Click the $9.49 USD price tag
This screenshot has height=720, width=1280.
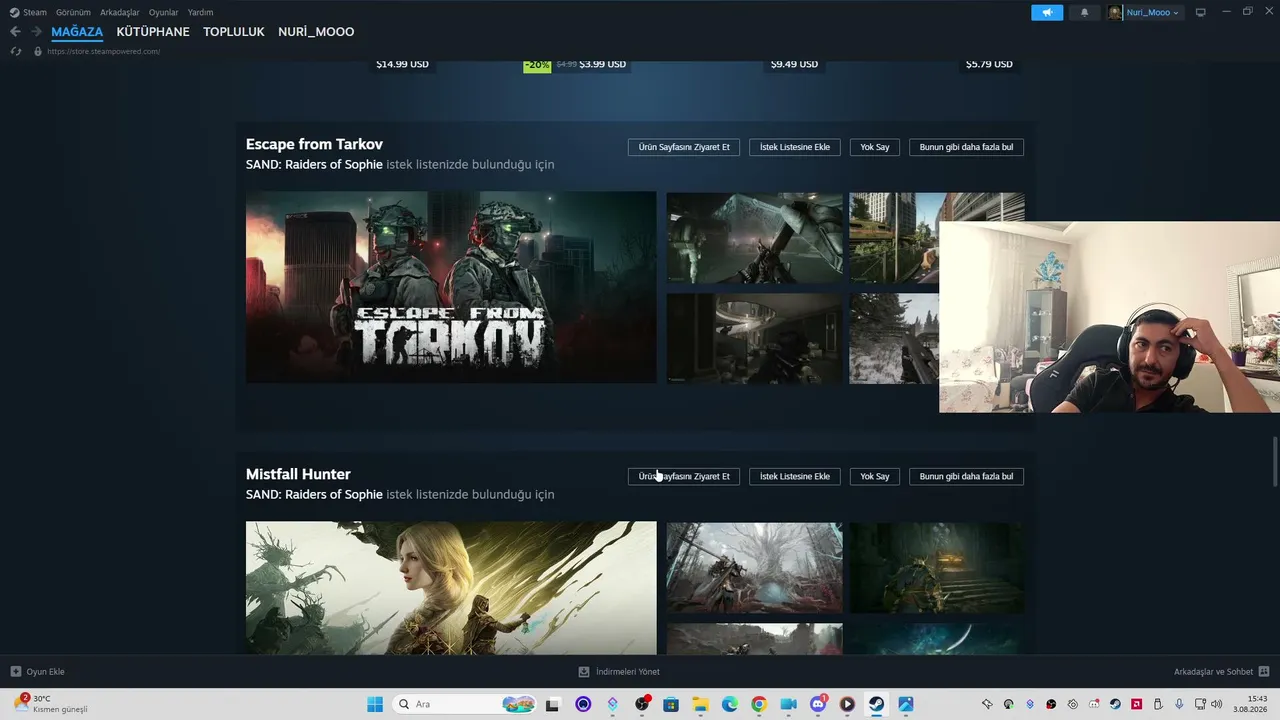pyautogui.click(x=794, y=64)
